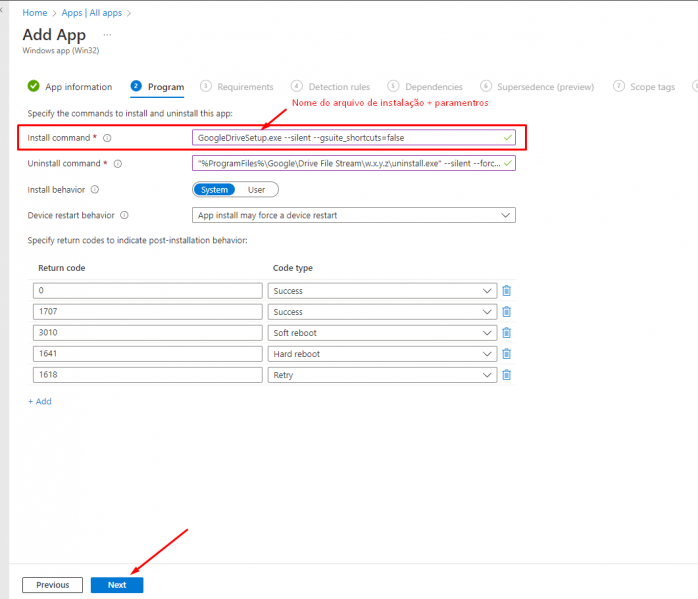
Task: Click the Previous button
Action: click(53, 585)
